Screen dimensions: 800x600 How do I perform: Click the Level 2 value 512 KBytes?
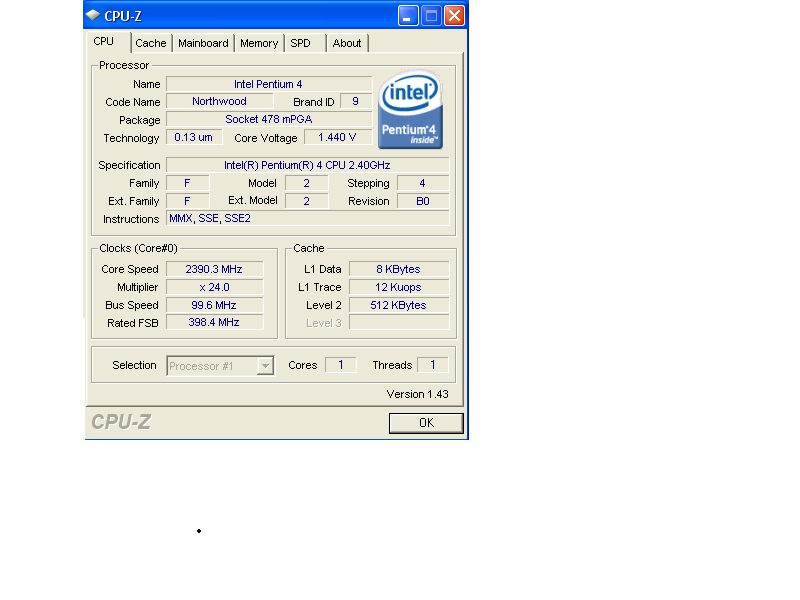(399, 305)
